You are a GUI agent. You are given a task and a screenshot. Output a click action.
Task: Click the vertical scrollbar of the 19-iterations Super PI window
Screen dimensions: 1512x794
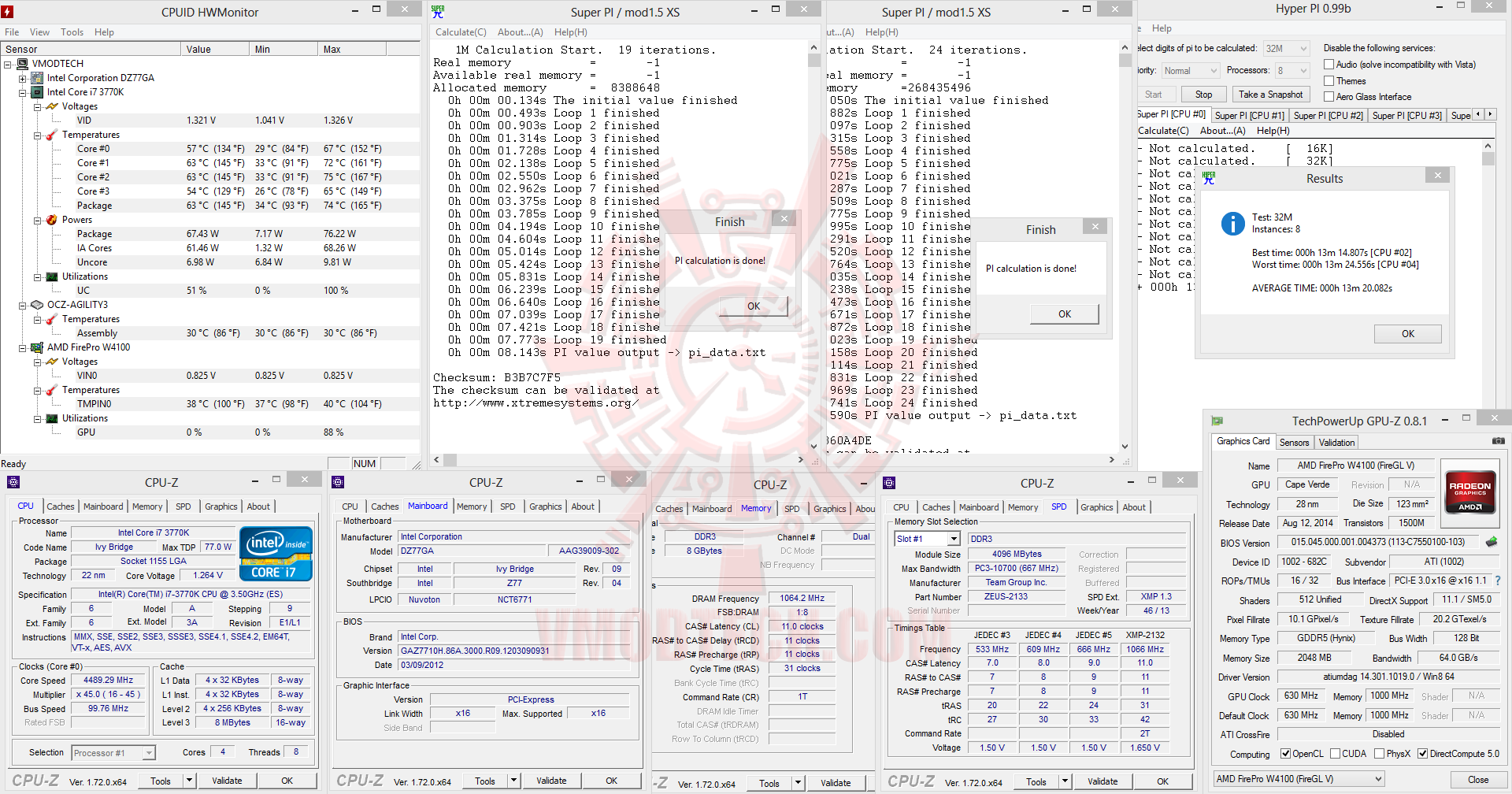(x=814, y=248)
